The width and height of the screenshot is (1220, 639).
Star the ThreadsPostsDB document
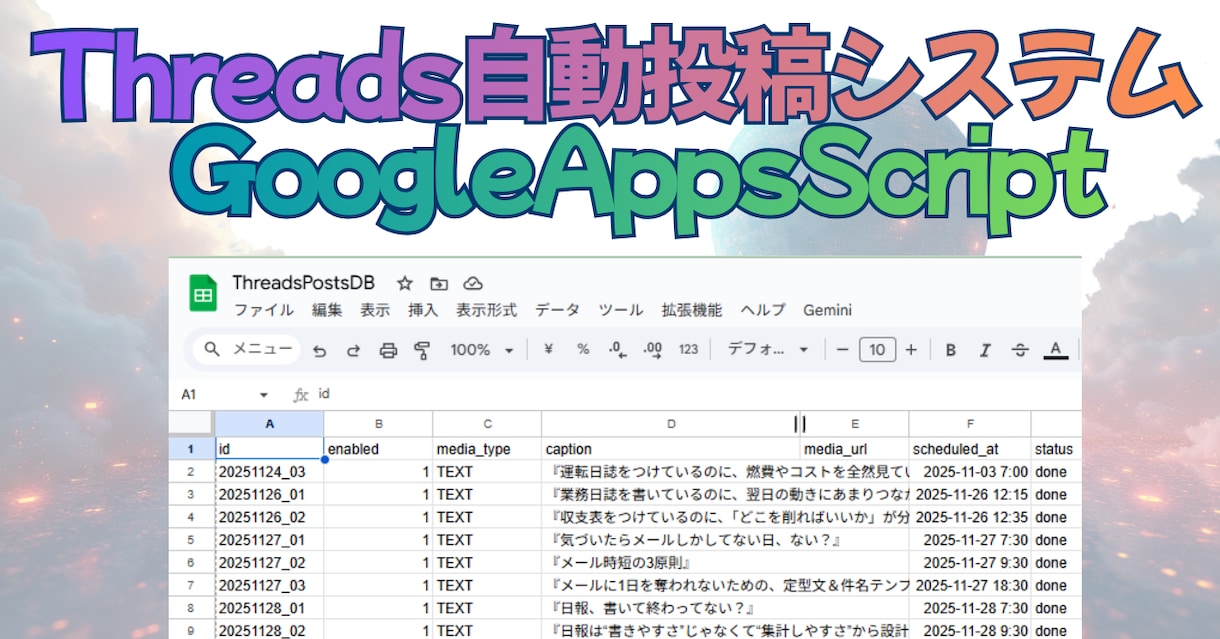[x=405, y=283]
